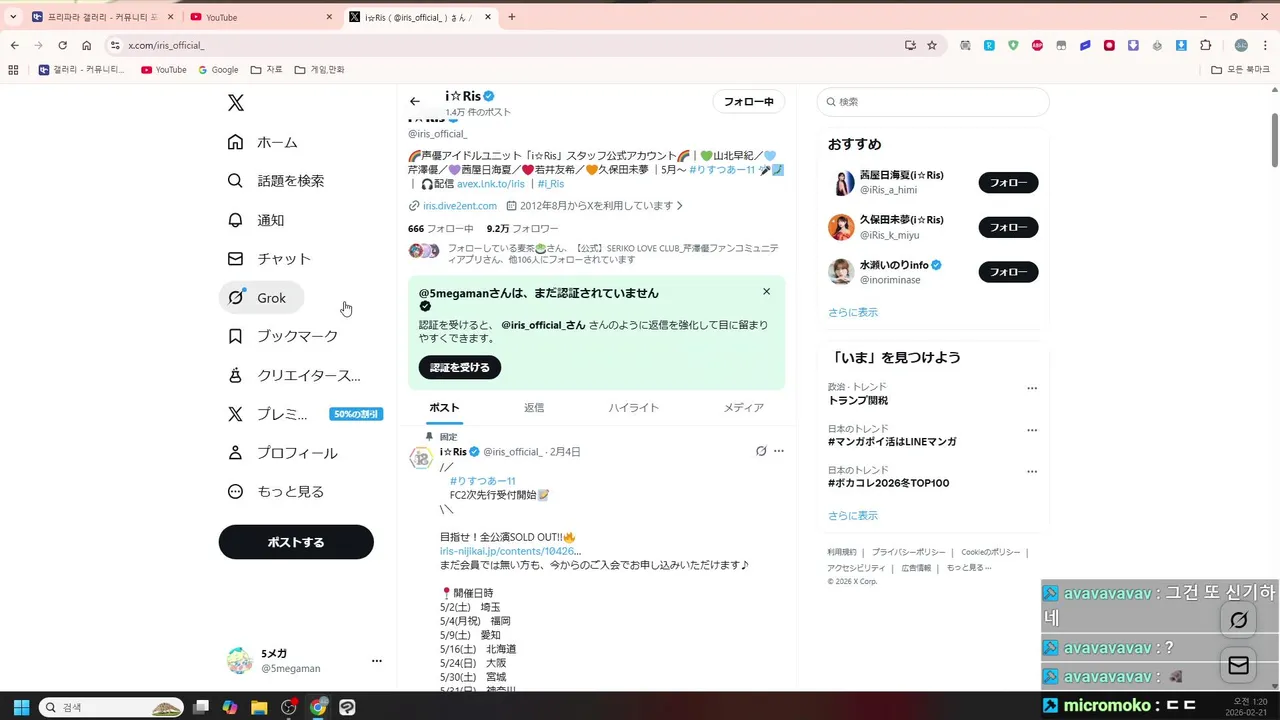1280x720 pixels.
Task: Open クリエイタース... item in sidebar
Action: [x=295, y=375]
